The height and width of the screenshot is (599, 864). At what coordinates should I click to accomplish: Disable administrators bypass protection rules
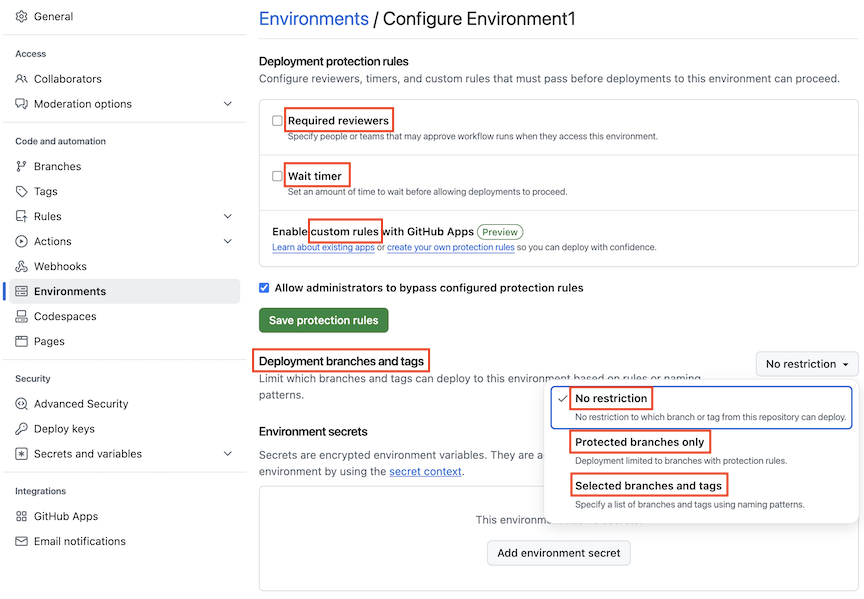pos(263,287)
